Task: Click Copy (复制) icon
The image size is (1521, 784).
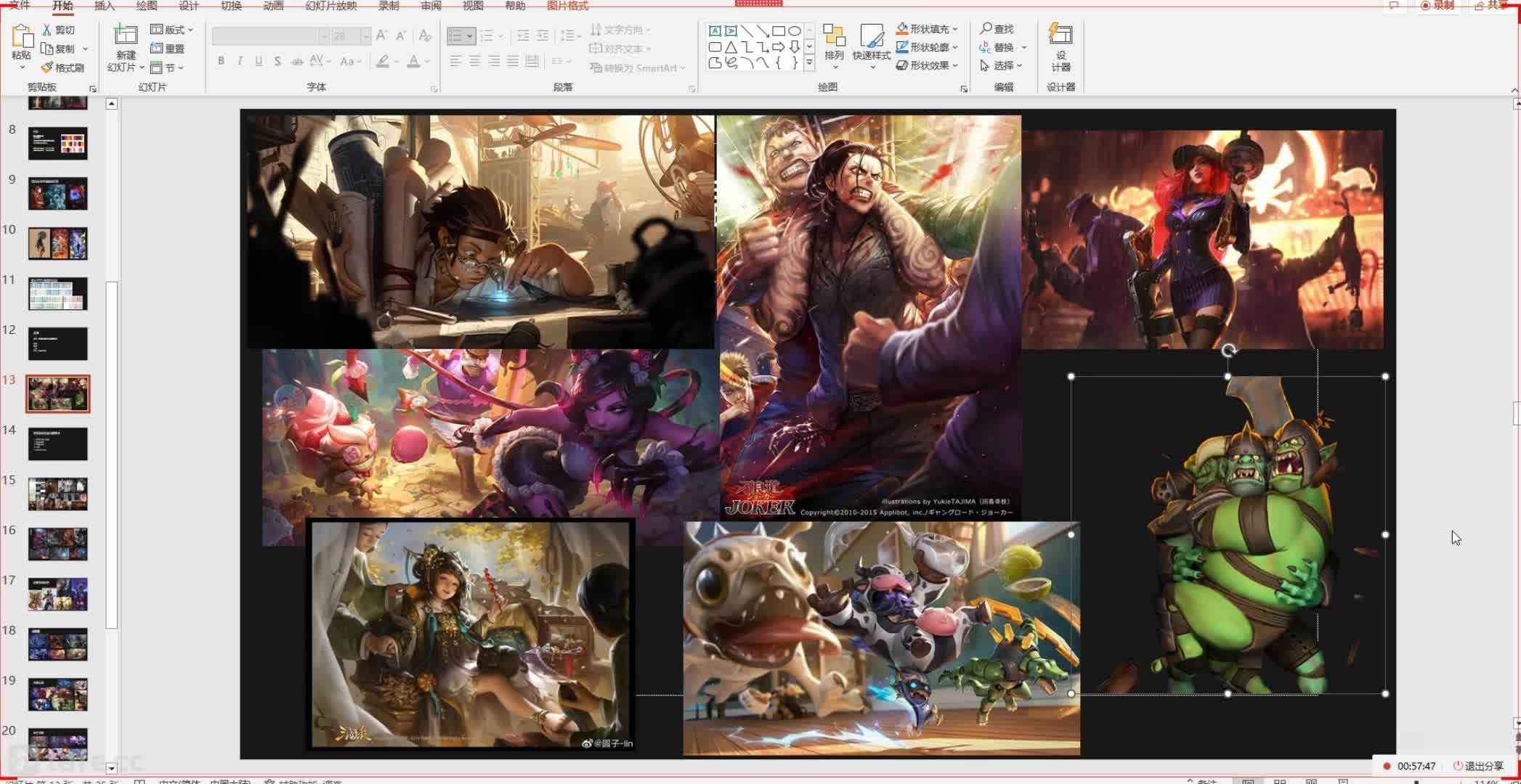Action: [47, 49]
